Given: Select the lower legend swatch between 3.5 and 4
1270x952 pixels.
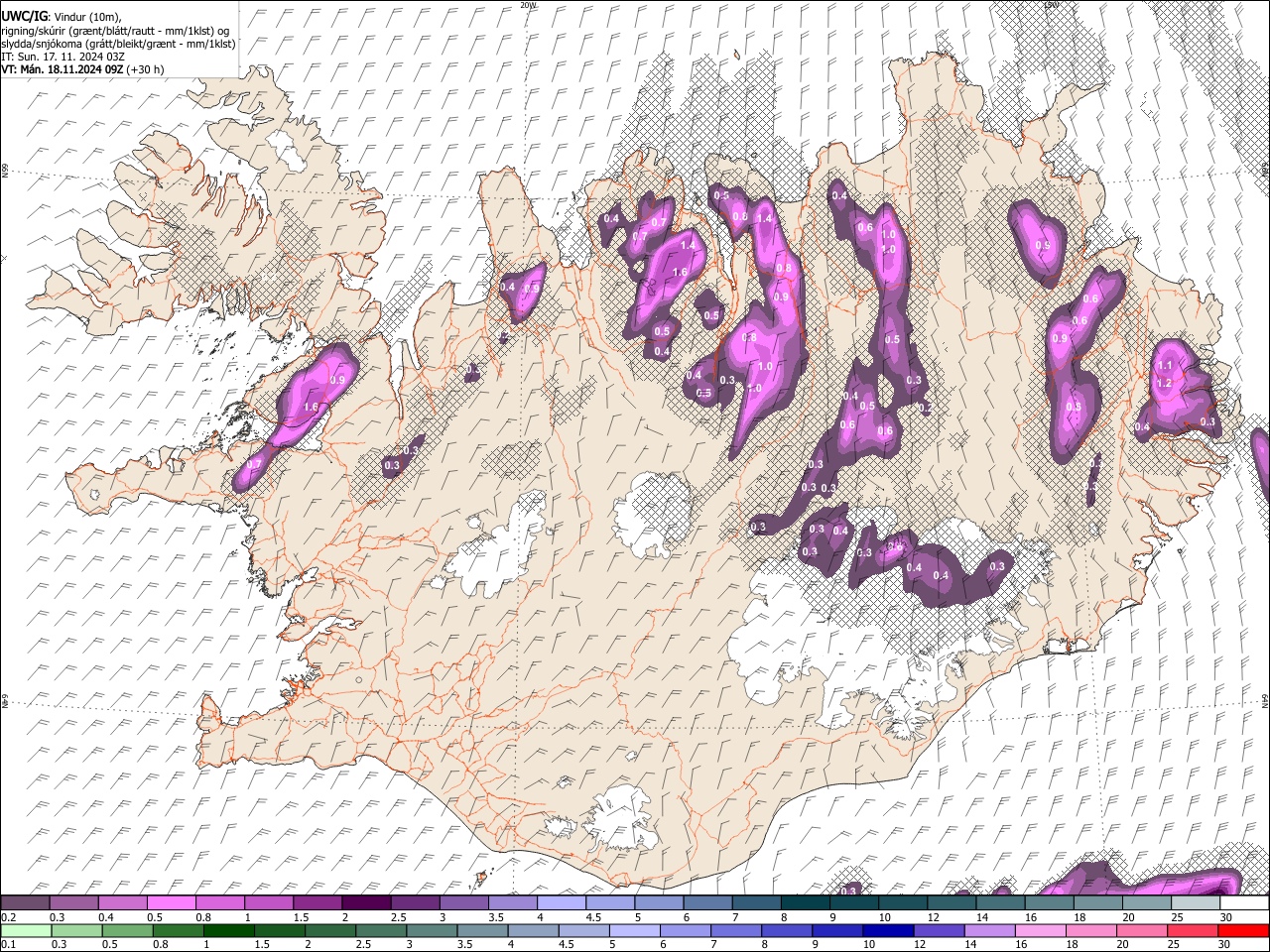Looking at the screenshot, I should point(481,930).
